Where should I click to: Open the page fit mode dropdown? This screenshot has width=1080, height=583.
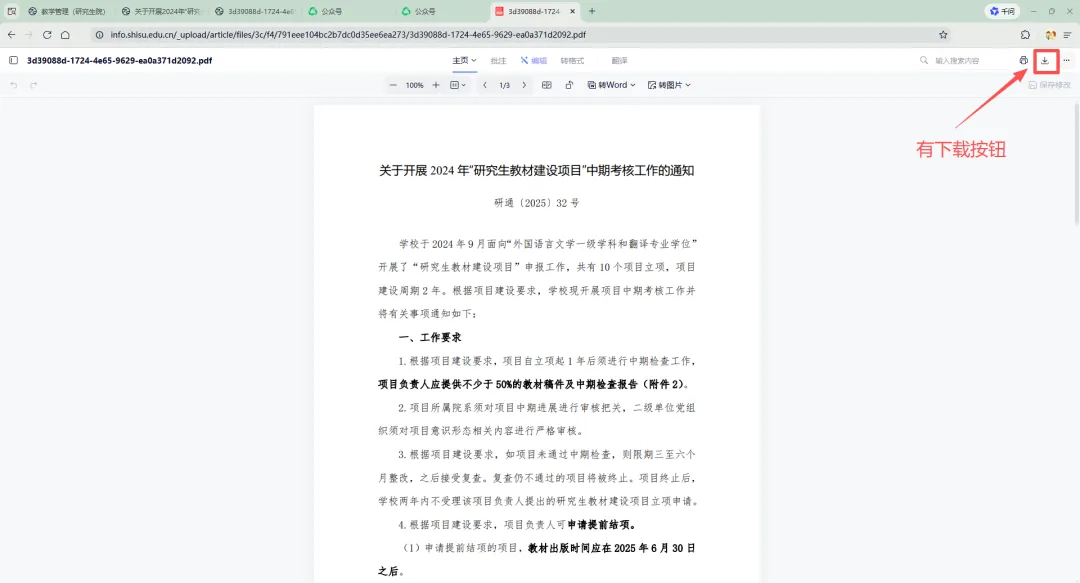(458, 85)
